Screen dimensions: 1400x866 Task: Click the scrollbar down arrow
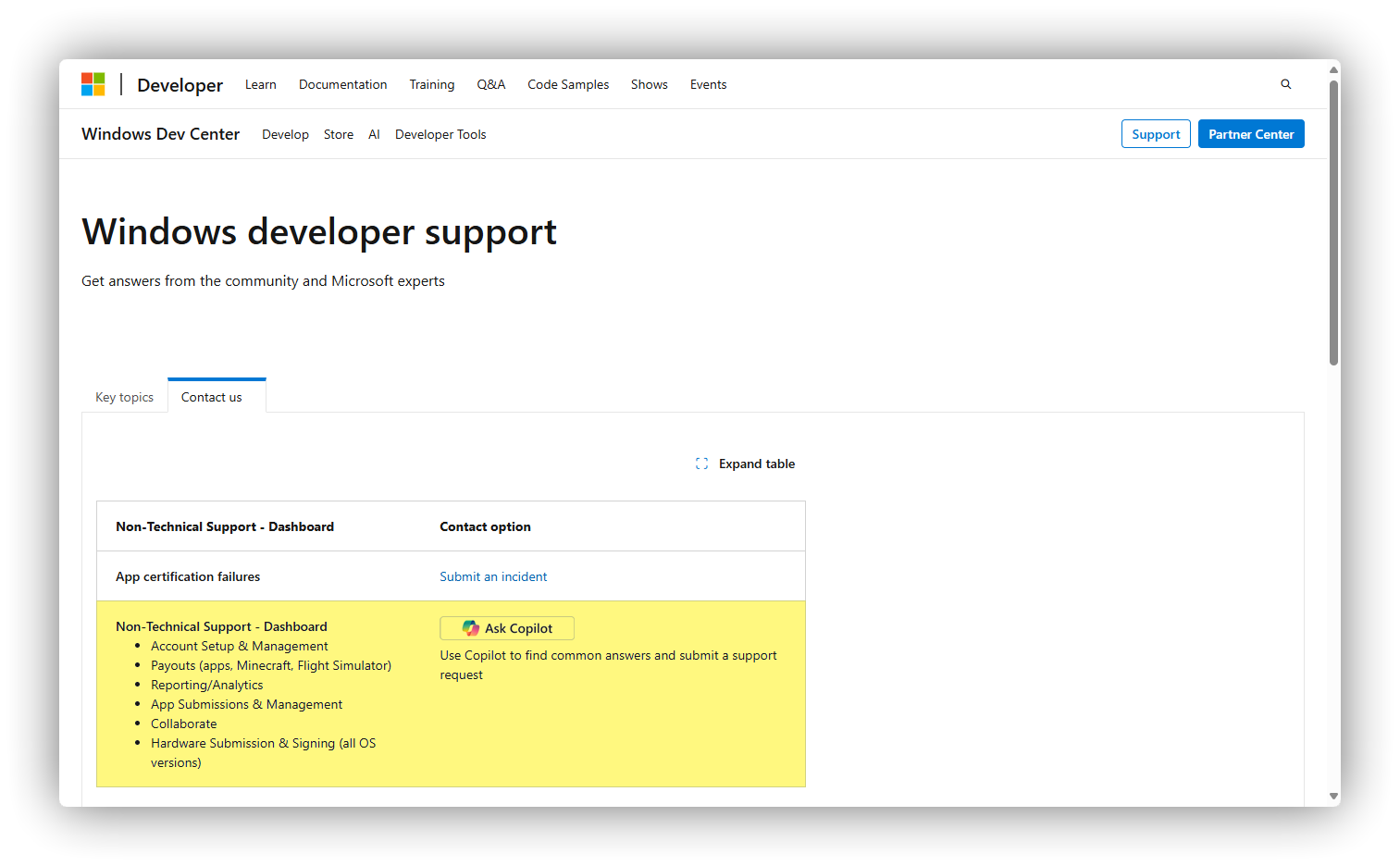[x=1334, y=796]
